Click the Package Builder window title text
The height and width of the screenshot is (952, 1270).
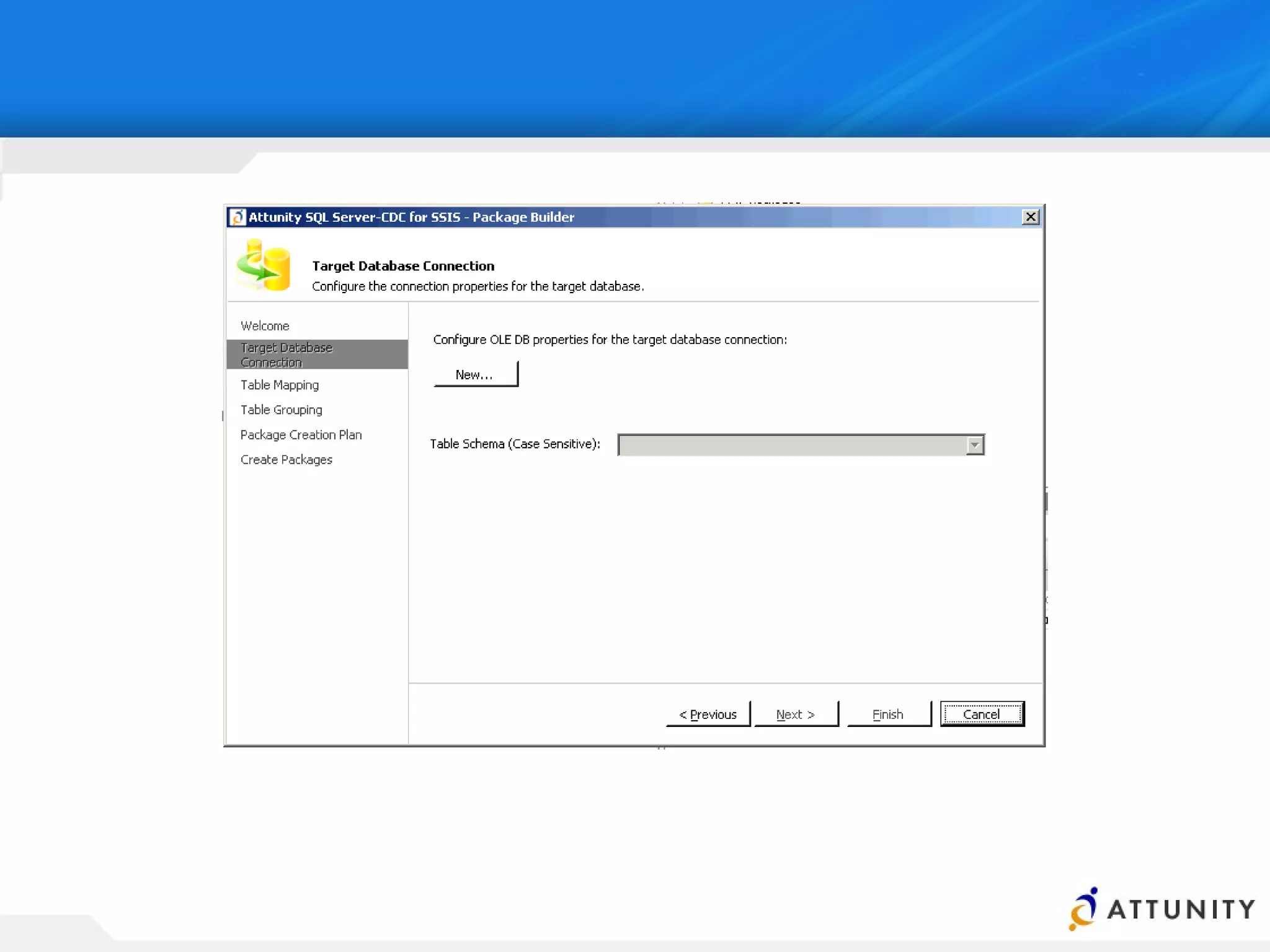click(412, 217)
